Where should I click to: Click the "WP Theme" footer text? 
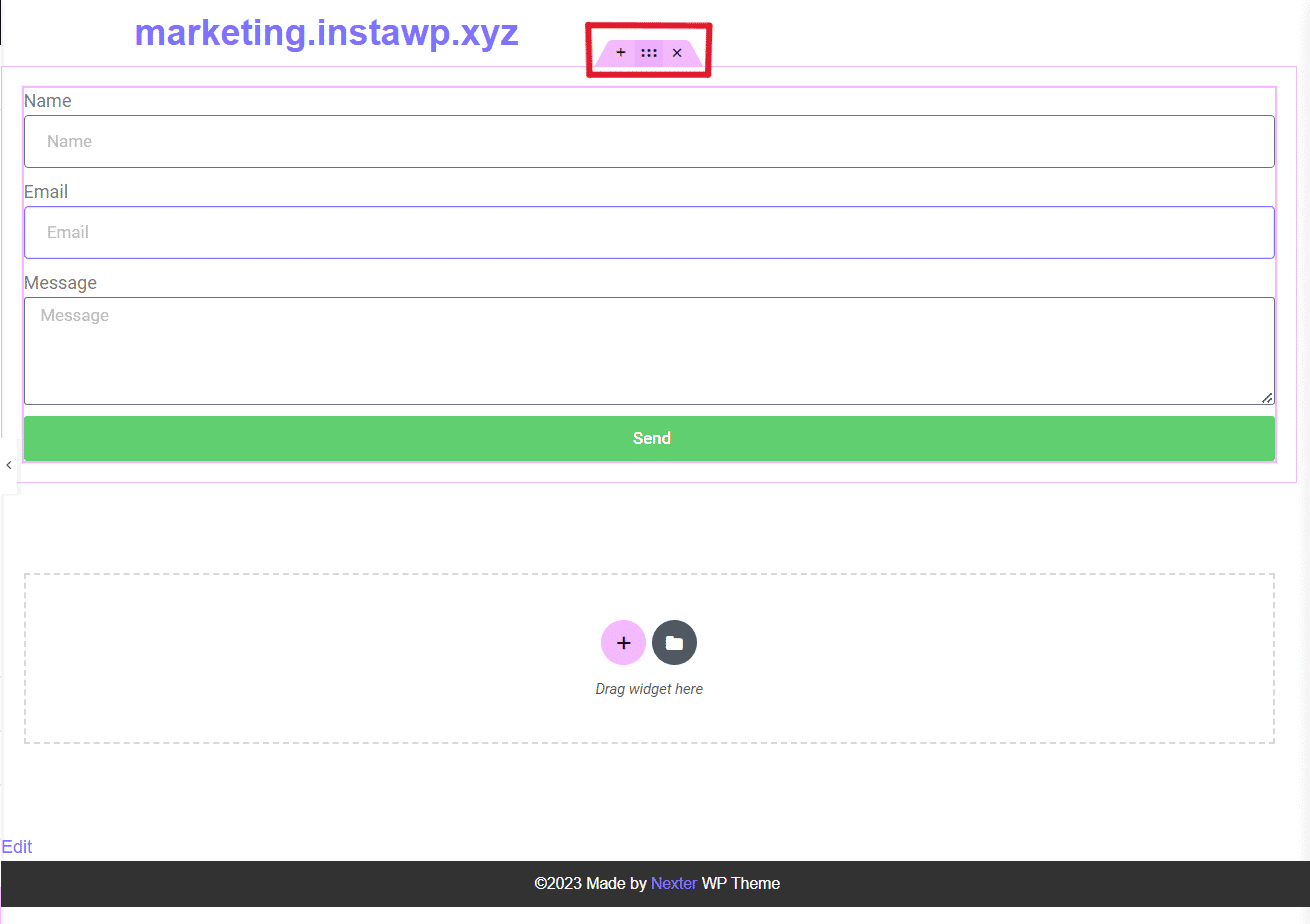tap(741, 883)
